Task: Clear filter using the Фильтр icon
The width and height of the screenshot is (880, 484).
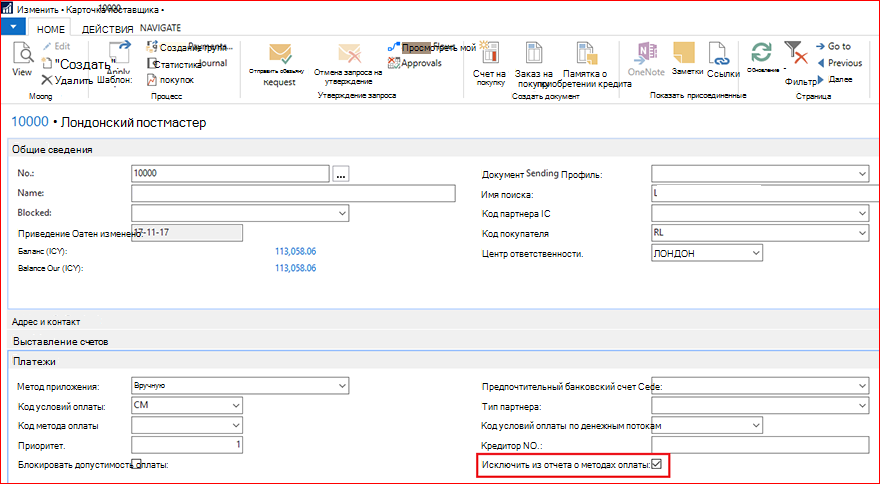Action: pos(796,52)
